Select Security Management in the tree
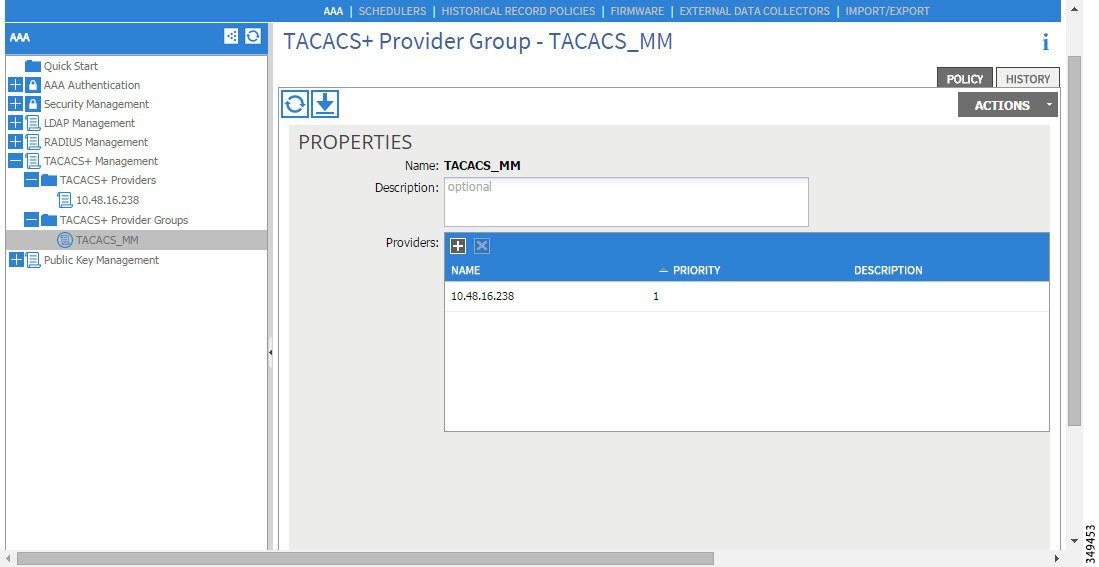 tap(96, 104)
